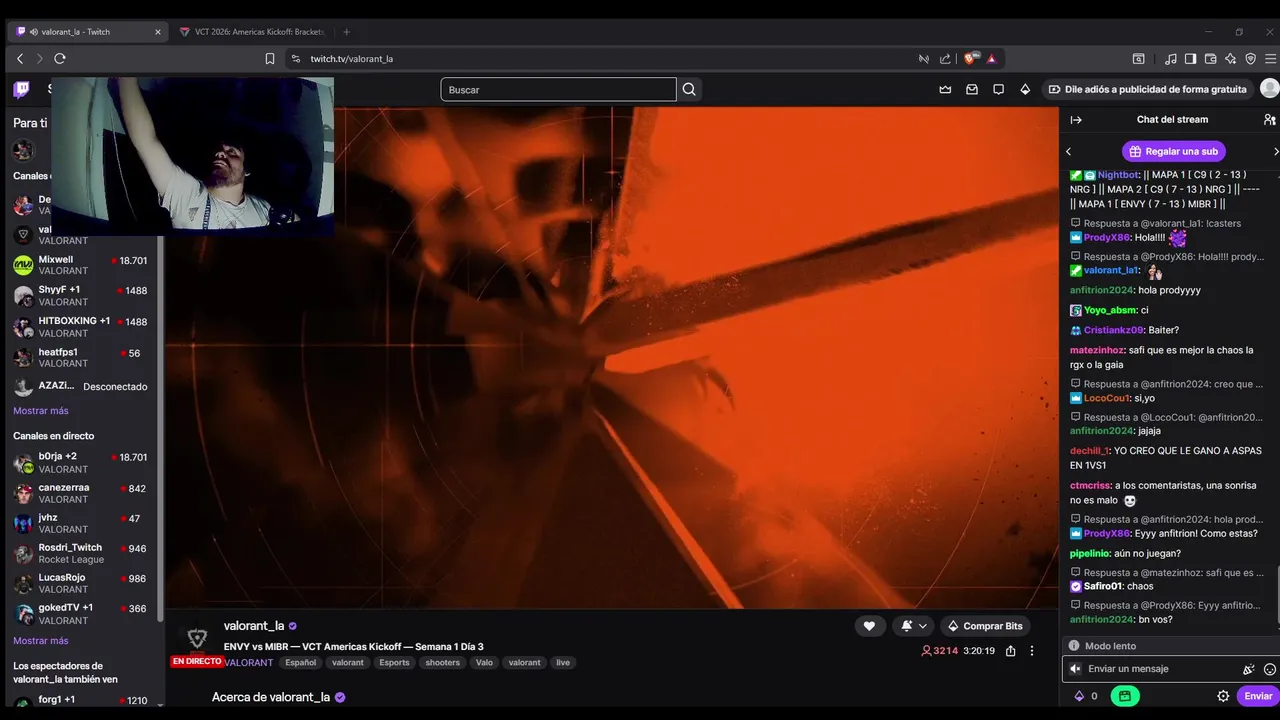
Task: Open Twitch whispers speech bubble icon
Action: click(998, 90)
